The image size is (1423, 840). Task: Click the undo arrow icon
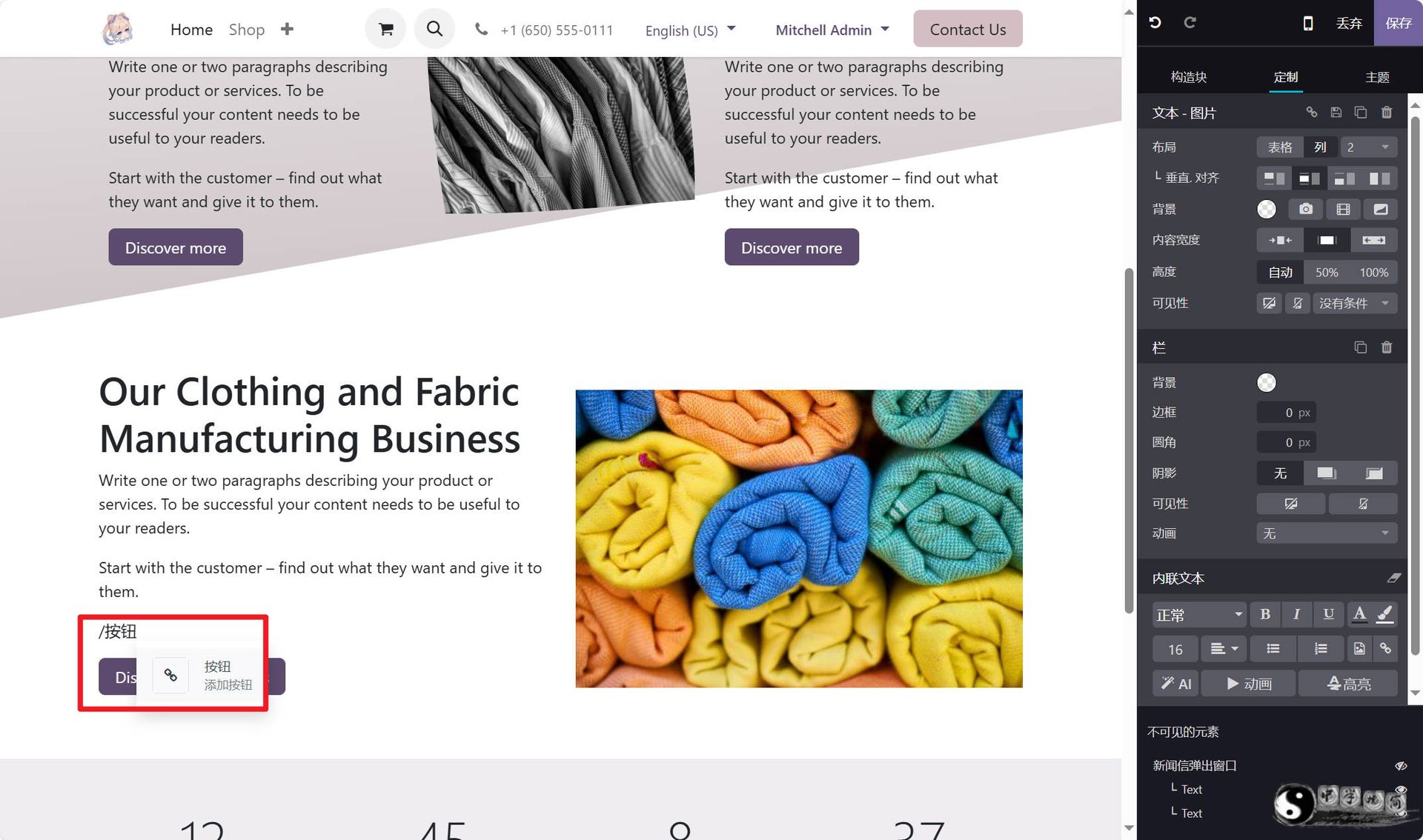[x=1155, y=23]
